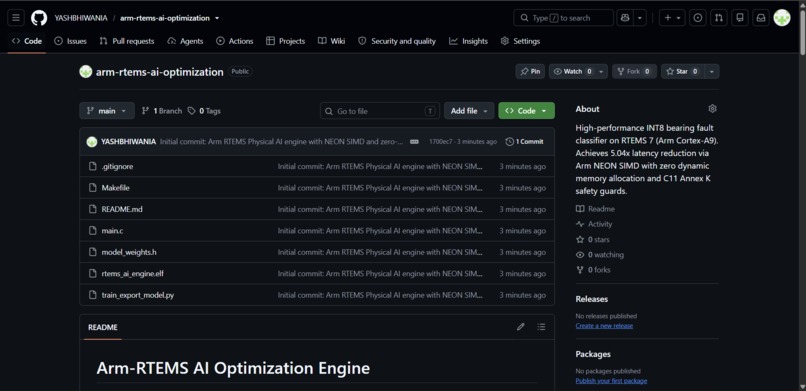Click Create a new release link
Screen dimensions: 806x391
click(x=604, y=326)
